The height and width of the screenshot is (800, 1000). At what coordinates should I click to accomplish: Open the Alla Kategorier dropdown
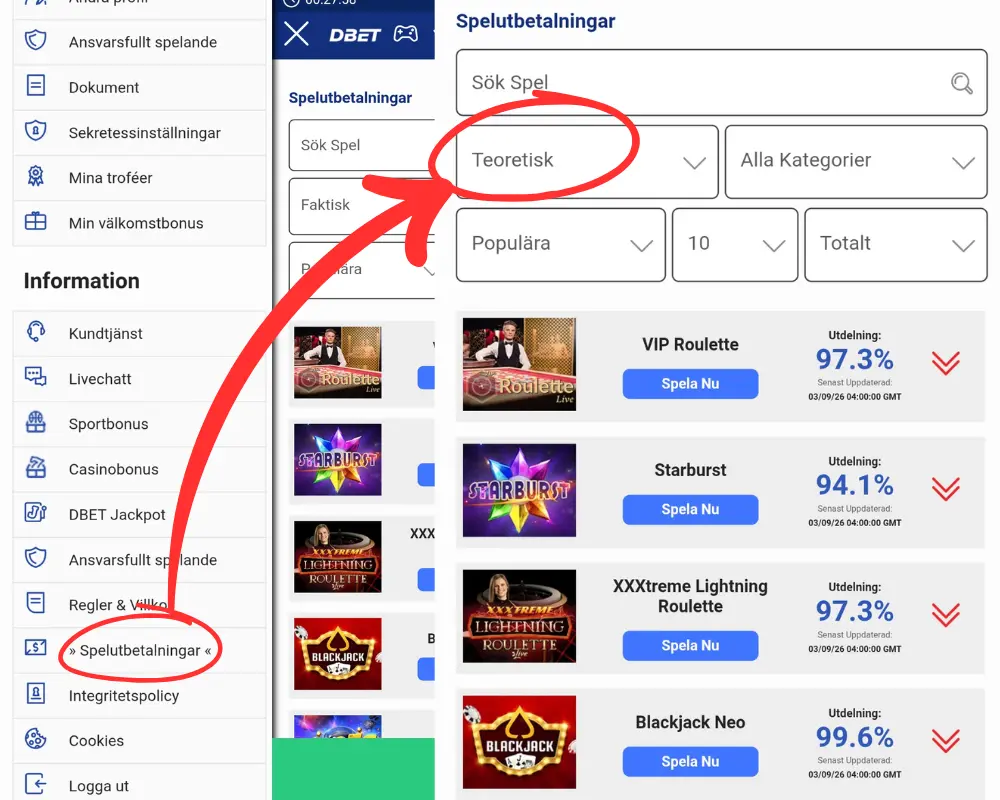pyautogui.click(x=856, y=161)
